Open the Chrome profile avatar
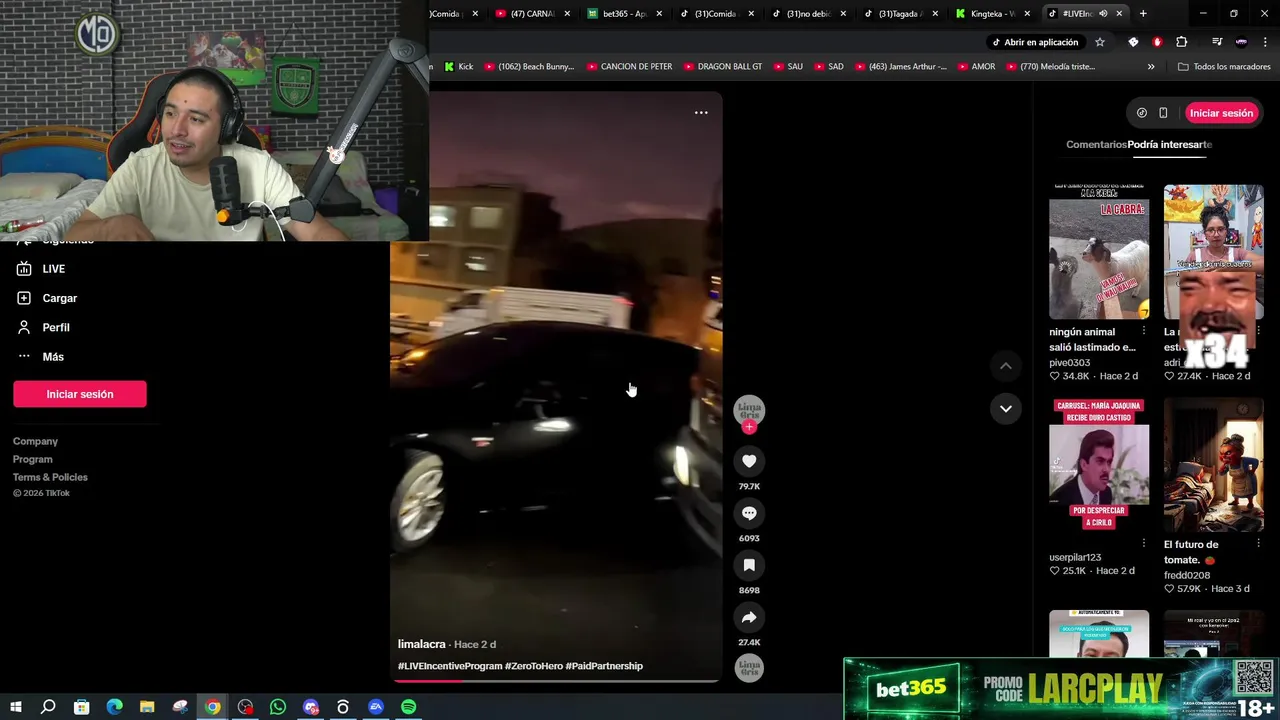This screenshot has width=1280, height=720. 1241,42
